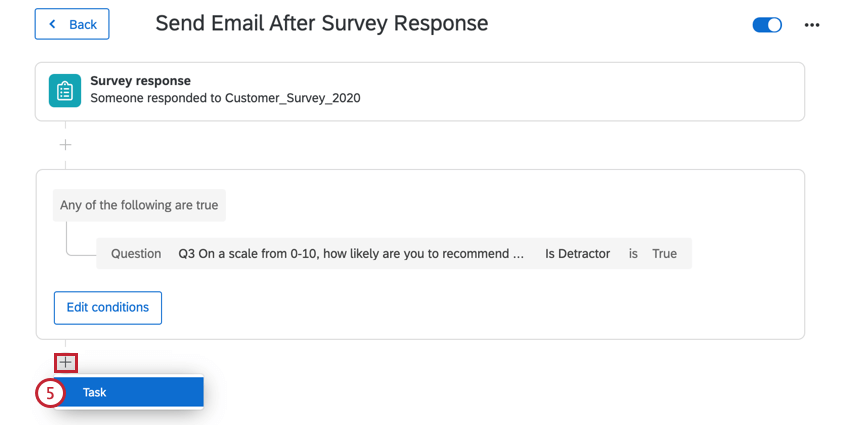
Task: Choose Task from the popup menu
Action: 129,392
